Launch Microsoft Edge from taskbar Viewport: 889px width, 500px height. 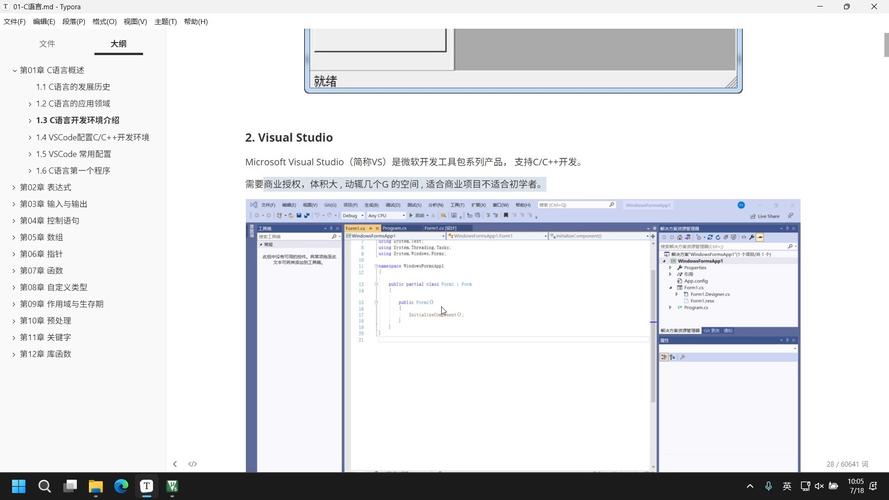[121, 487]
